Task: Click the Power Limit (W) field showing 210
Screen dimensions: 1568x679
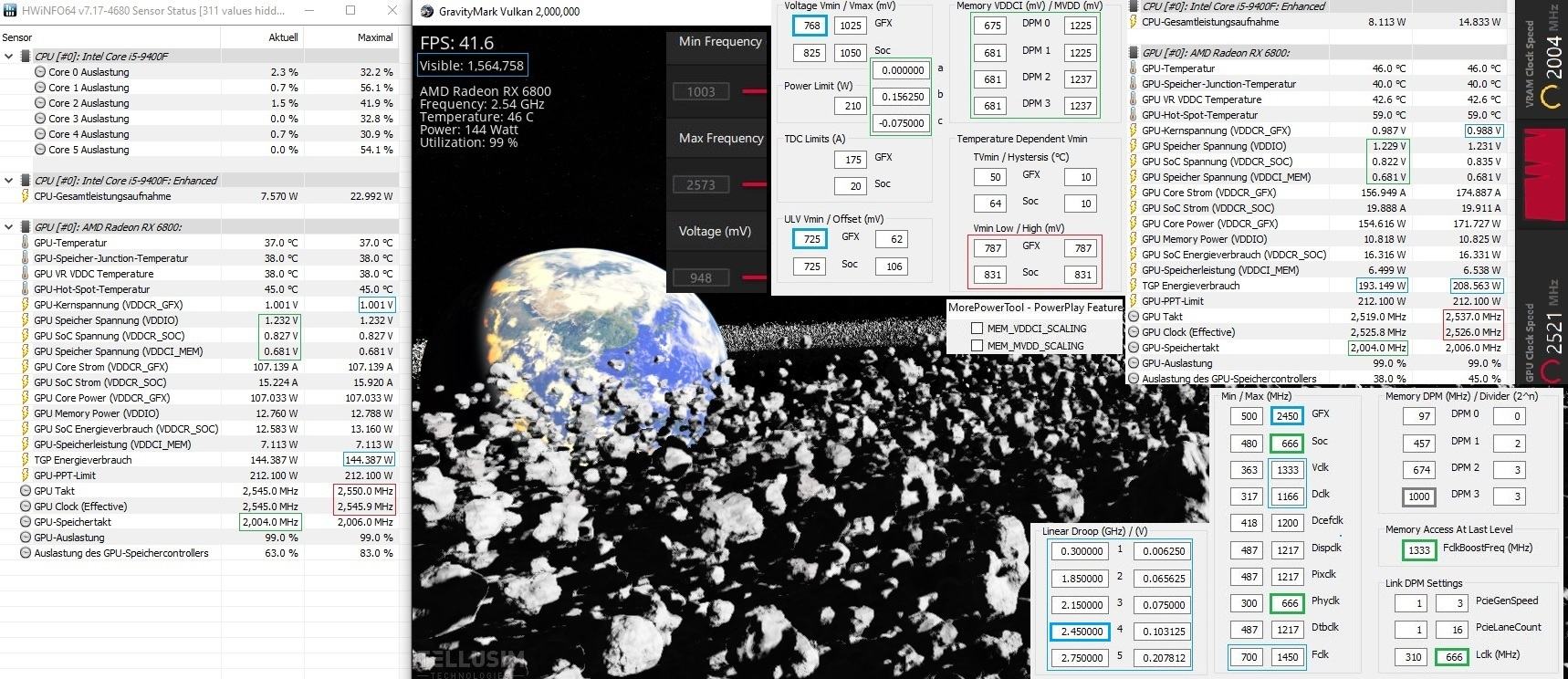Action: click(852, 106)
